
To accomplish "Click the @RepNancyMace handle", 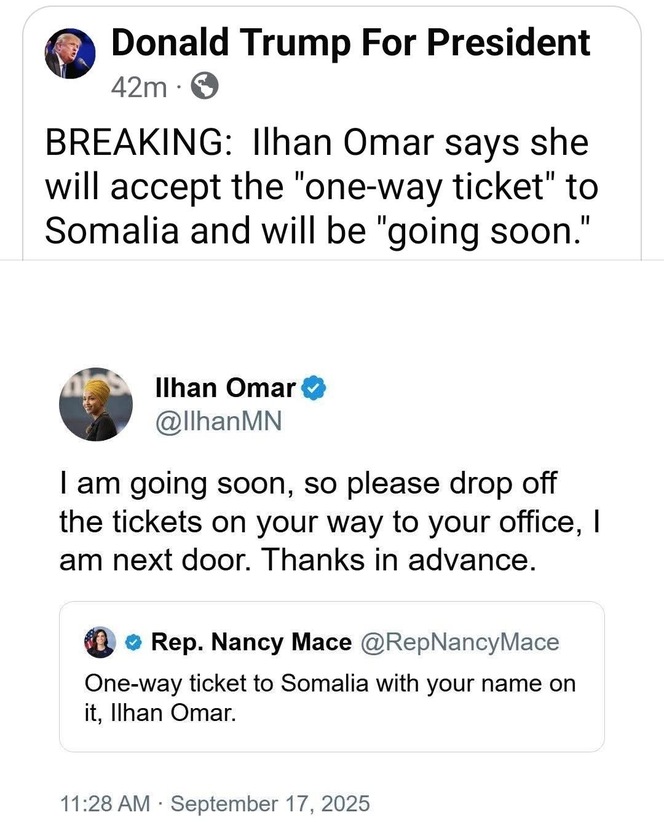I will (x=460, y=642).
